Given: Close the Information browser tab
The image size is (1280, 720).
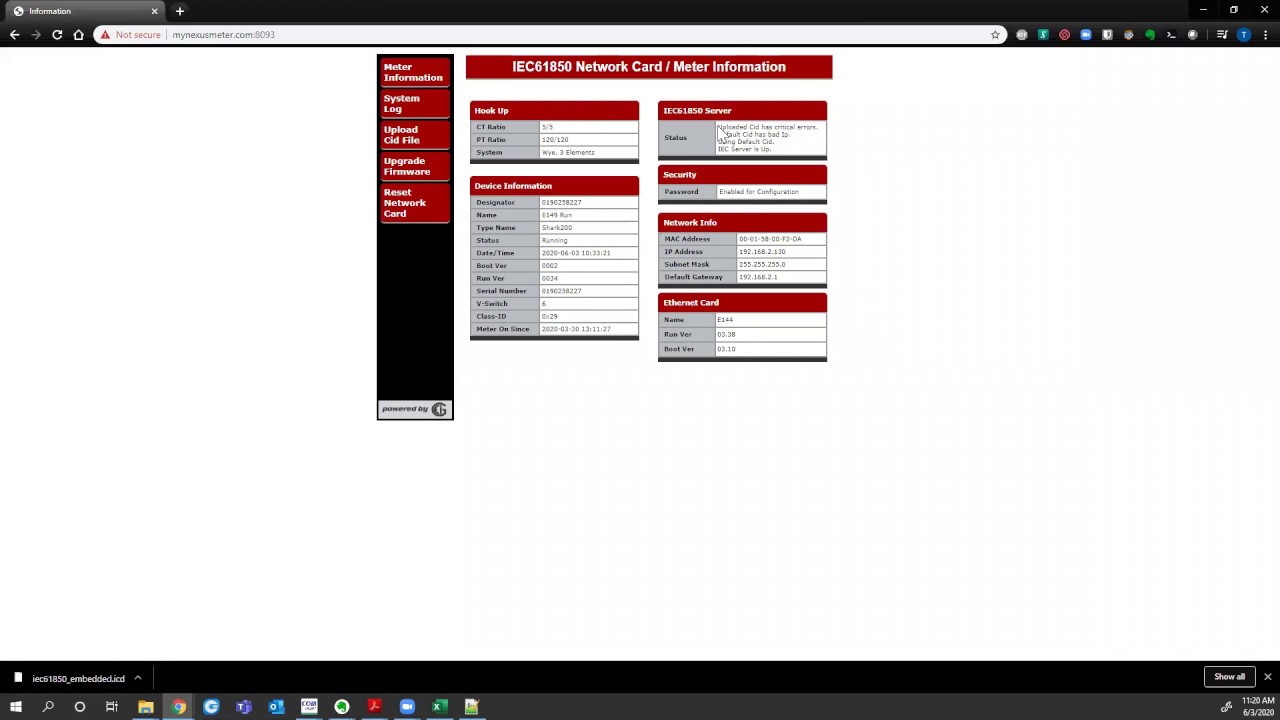Looking at the screenshot, I should (154, 11).
